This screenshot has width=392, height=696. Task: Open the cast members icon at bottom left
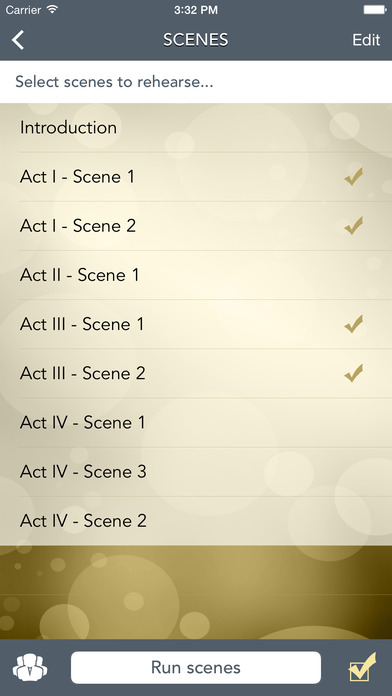tap(30, 668)
